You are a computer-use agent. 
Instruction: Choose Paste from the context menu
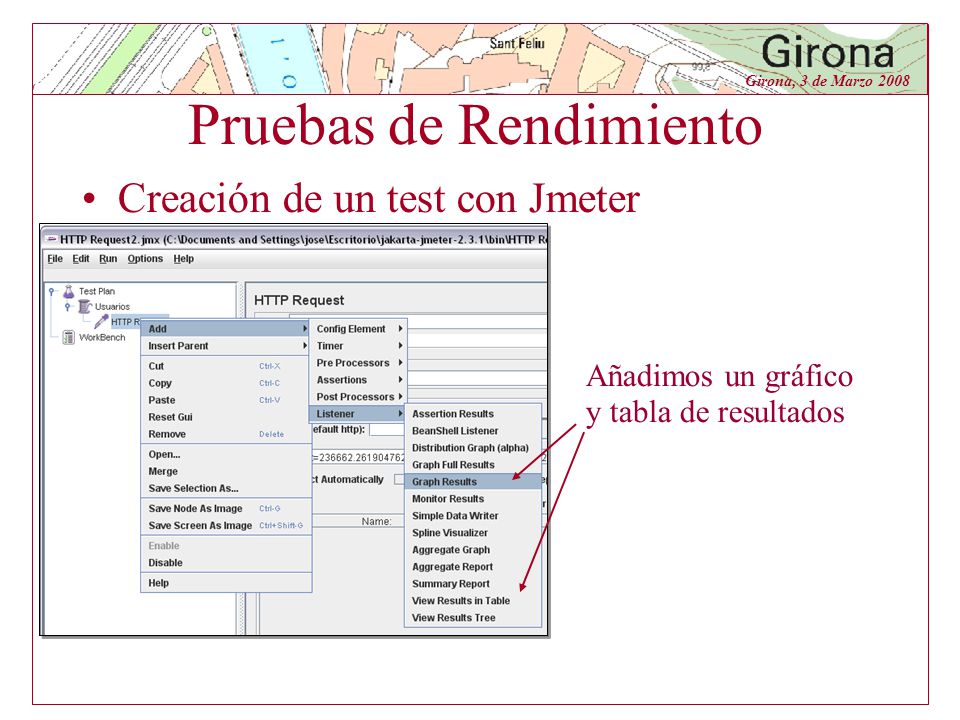coord(226,400)
